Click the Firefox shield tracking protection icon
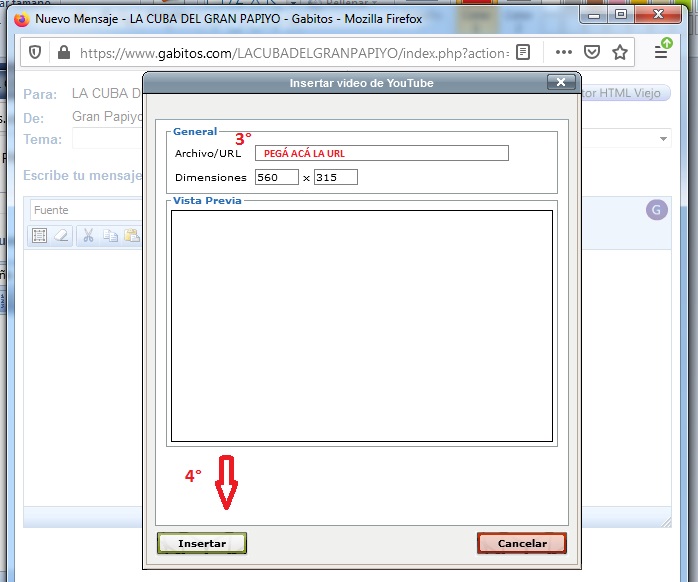698x582 pixels. pos(35,53)
